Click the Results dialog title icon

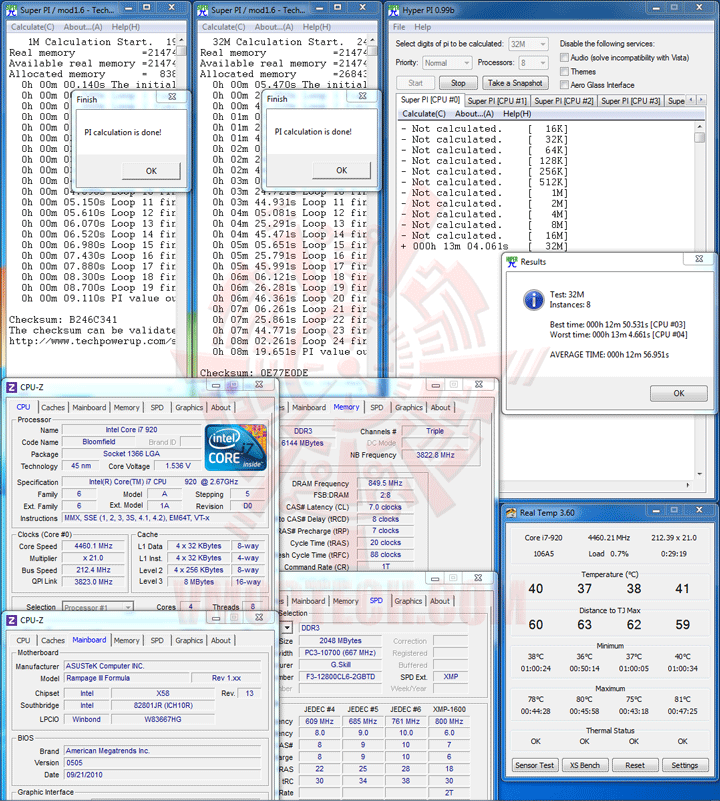[x=512, y=262]
